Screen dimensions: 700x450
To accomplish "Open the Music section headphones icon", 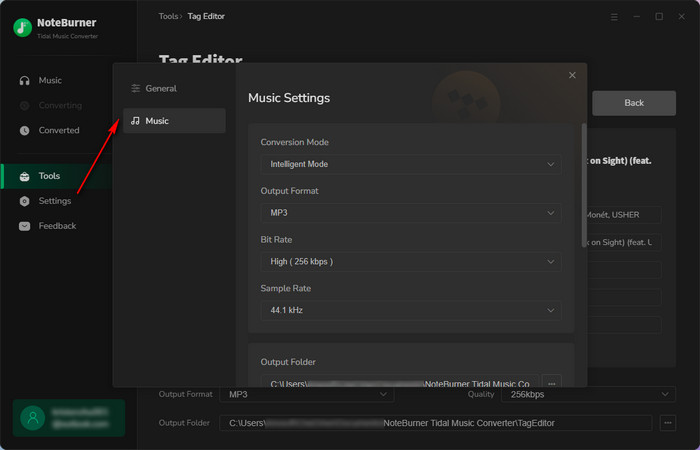I will 25,80.
